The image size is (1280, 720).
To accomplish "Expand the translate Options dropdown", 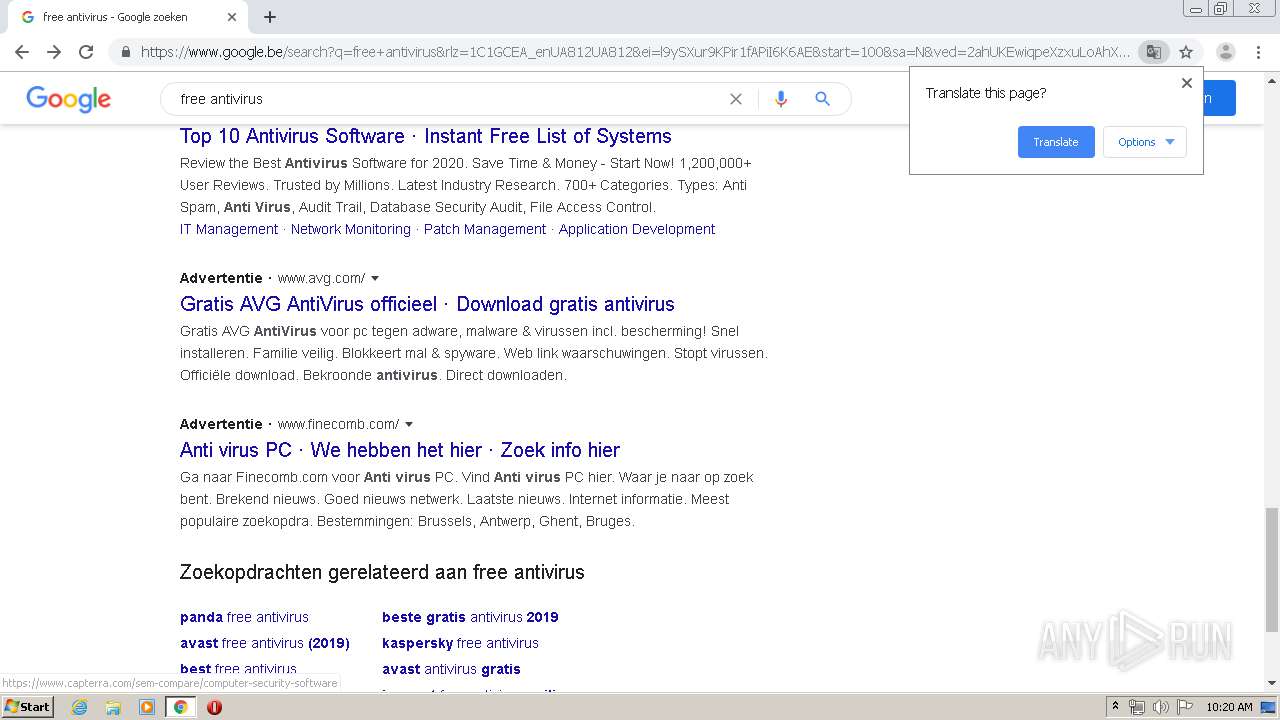I will point(1145,142).
